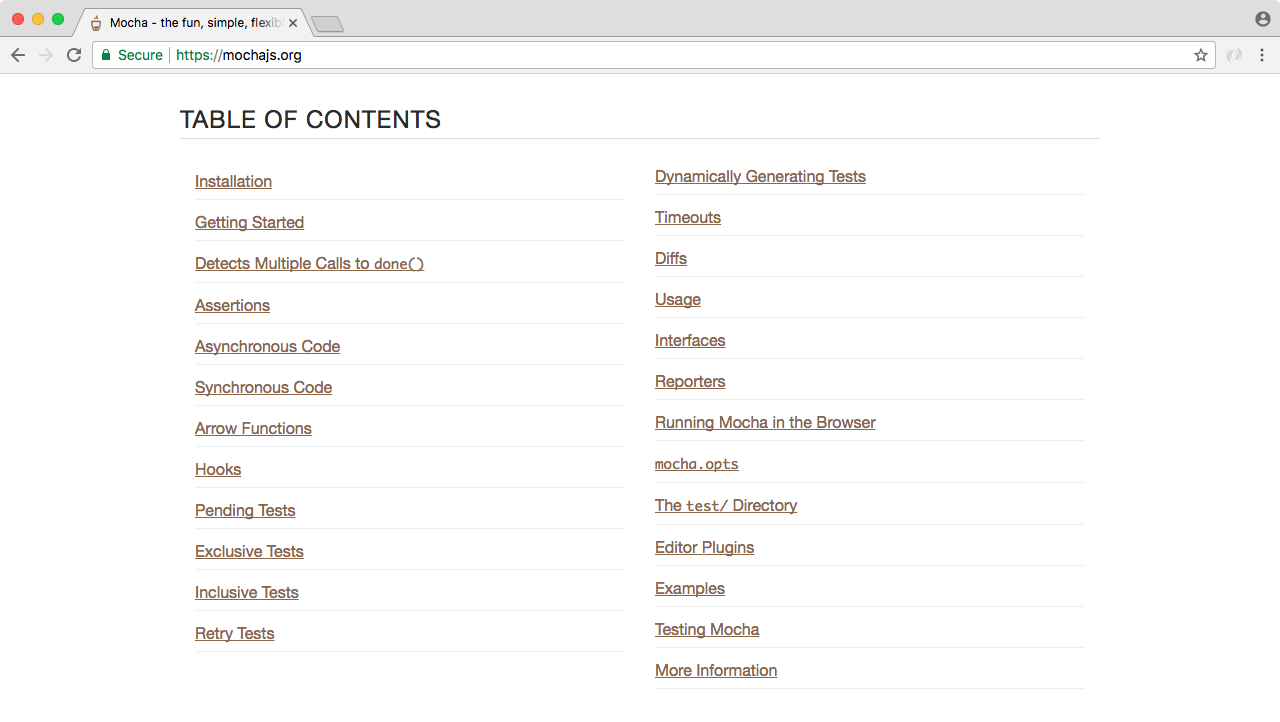Click the extension icon beside bookmark star
The image size is (1280, 722).
1234,55
